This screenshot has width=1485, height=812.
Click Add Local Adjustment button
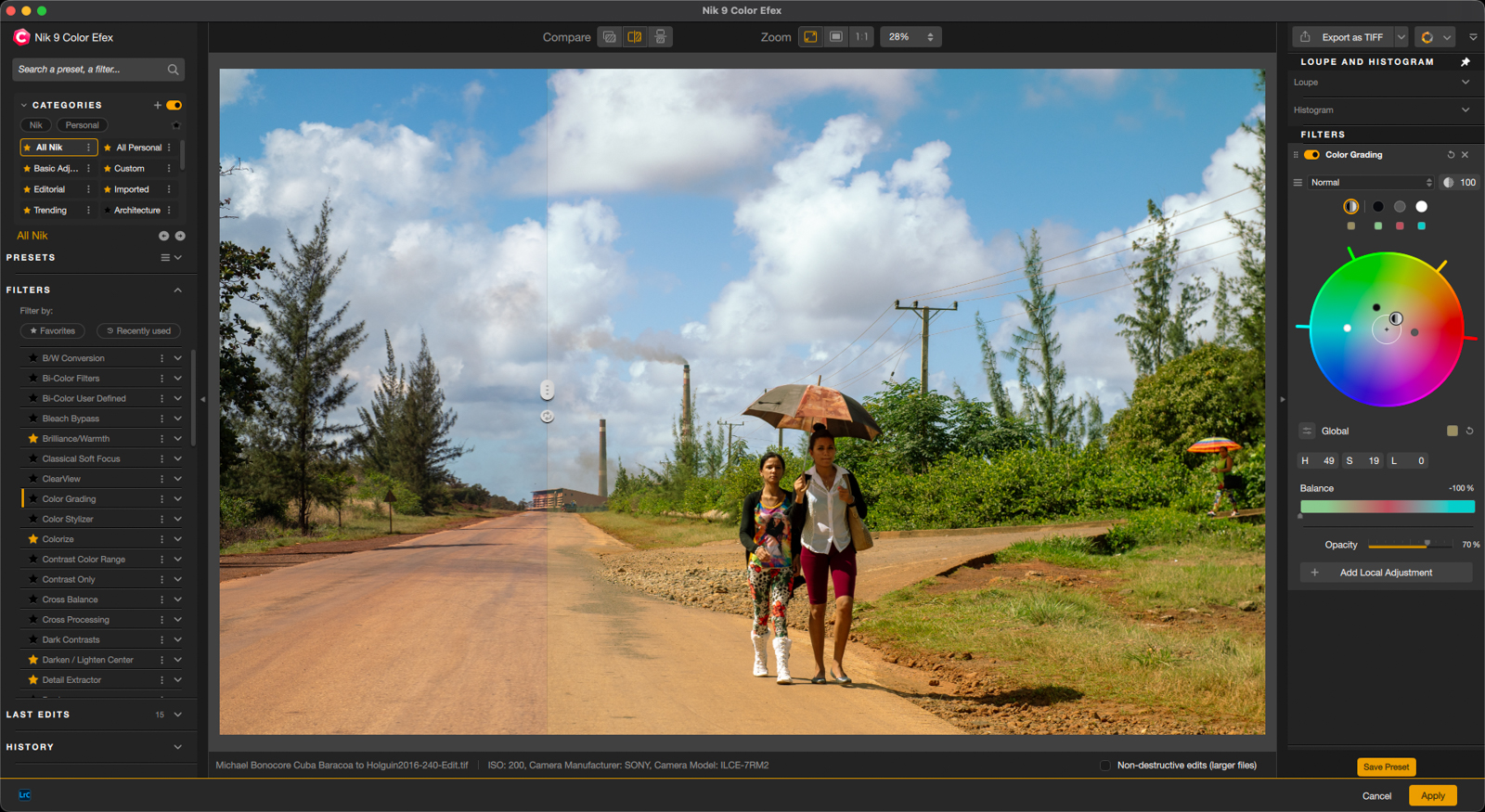click(1386, 573)
